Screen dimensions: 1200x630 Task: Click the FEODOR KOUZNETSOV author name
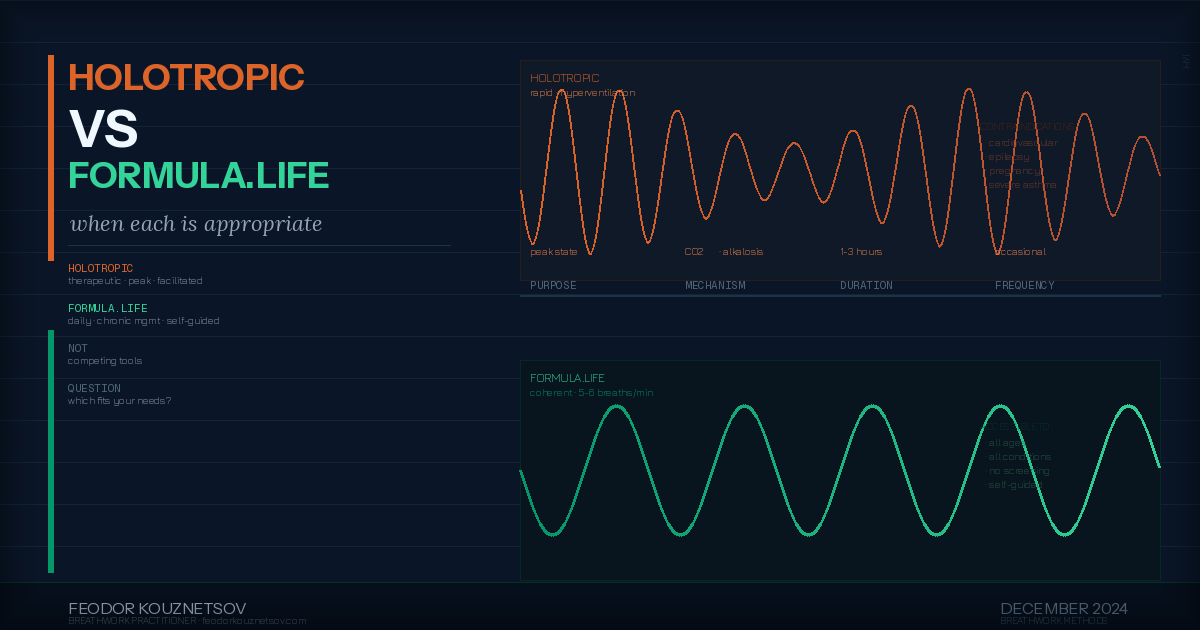pos(157,608)
